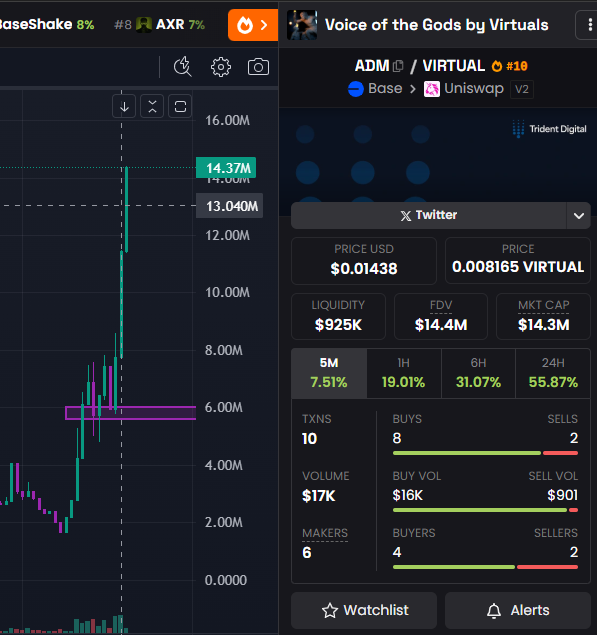This screenshot has height=635, width=597.
Task: Toggle the chart fullscreen frame button
Action: (180, 107)
